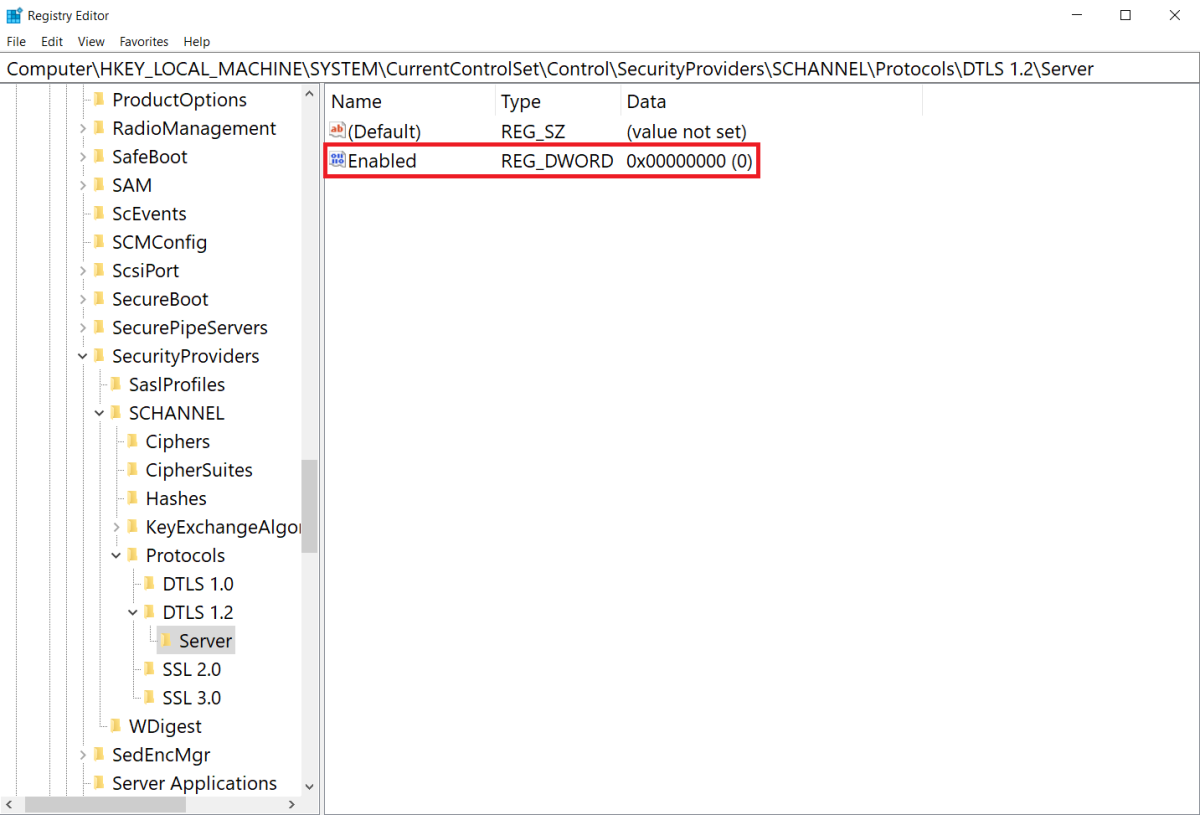The width and height of the screenshot is (1200, 815).
Task: Select the CipherSuites folder icon
Action: [133, 470]
